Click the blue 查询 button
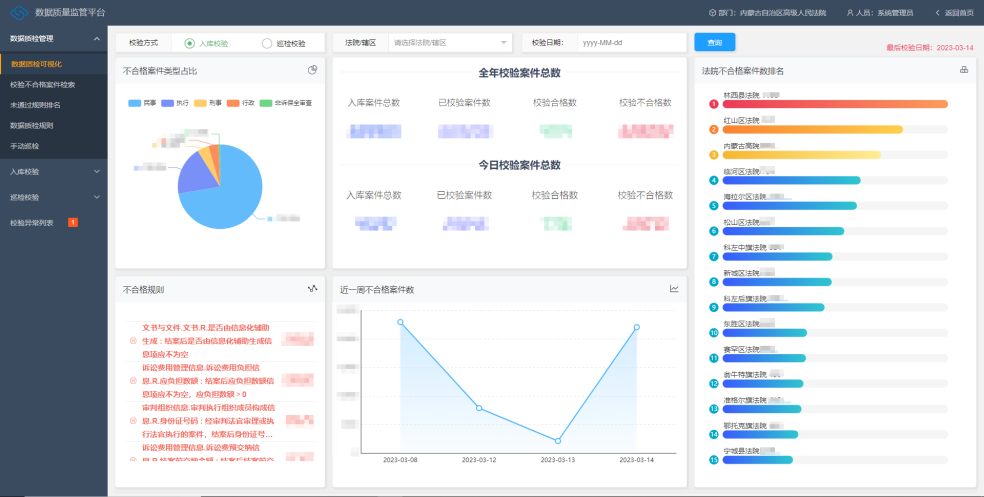 [714, 43]
